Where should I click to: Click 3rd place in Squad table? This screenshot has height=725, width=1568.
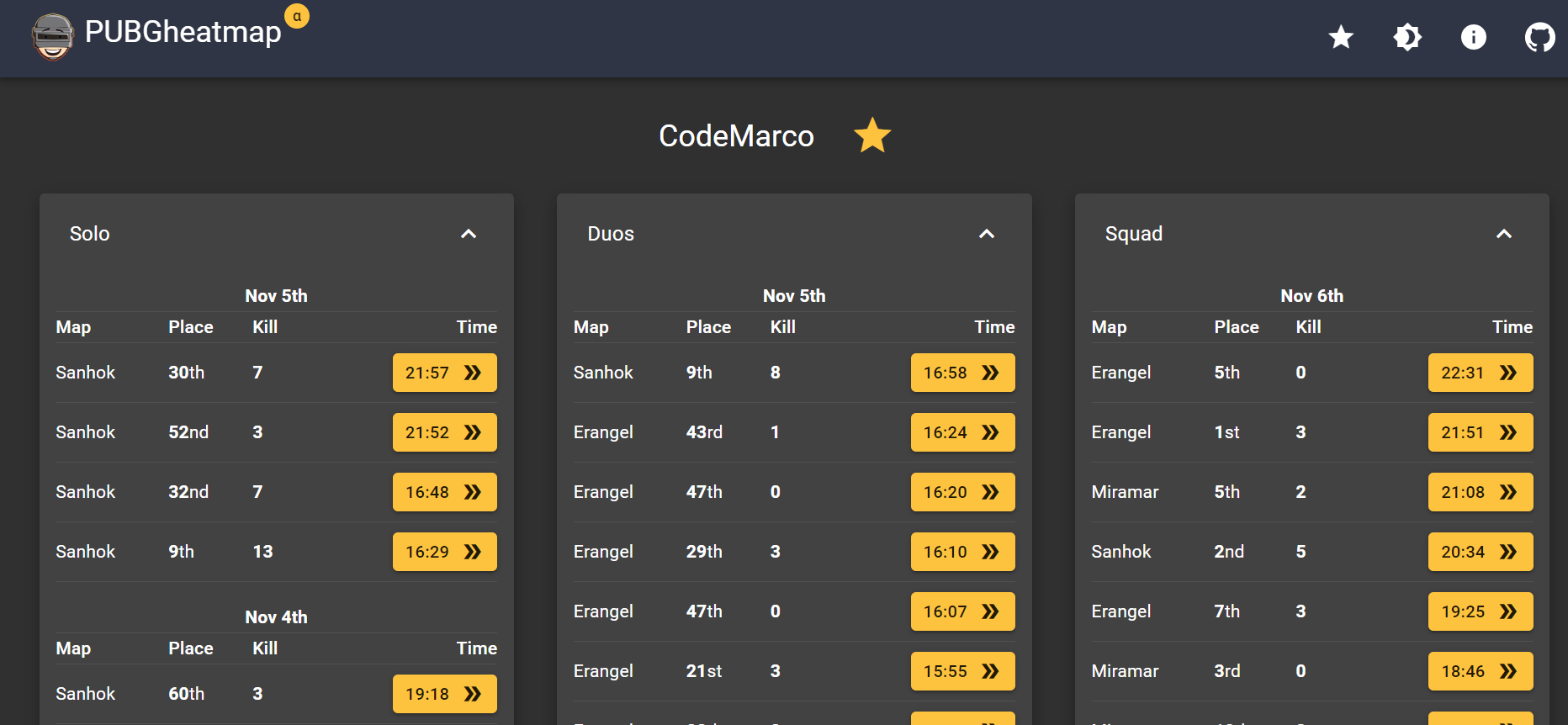pyautogui.click(x=1226, y=671)
